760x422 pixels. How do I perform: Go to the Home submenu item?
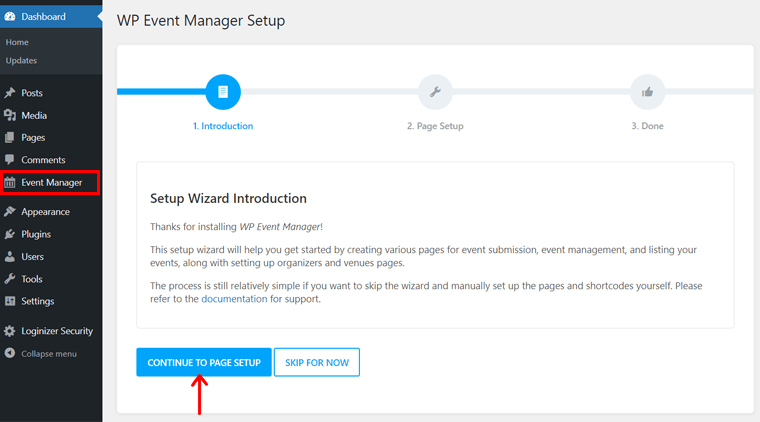click(x=17, y=42)
